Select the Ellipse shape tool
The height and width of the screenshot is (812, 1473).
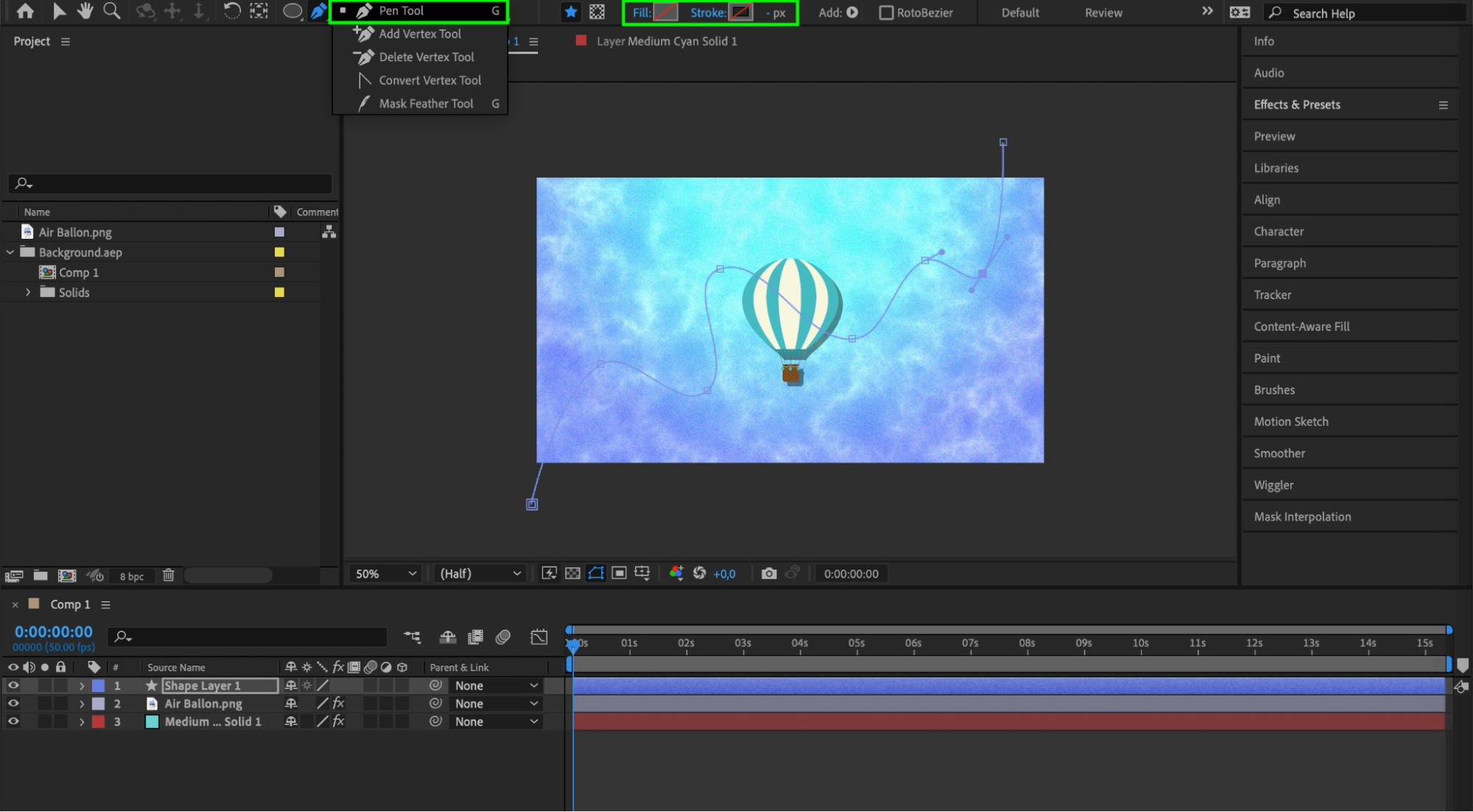[293, 12]
